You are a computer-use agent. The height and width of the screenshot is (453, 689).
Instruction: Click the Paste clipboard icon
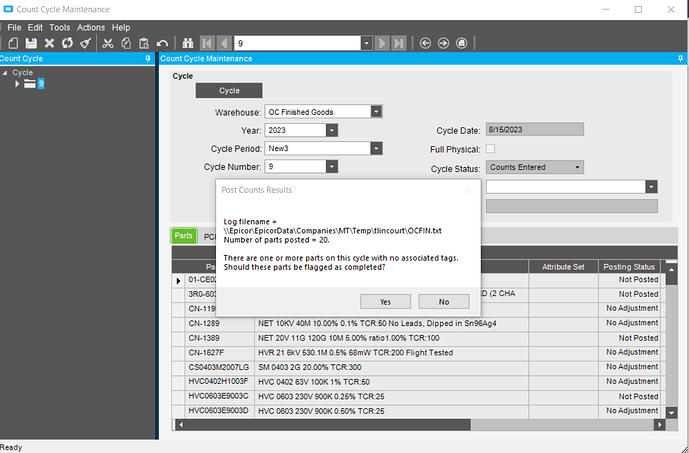click(x=144, y=43)
